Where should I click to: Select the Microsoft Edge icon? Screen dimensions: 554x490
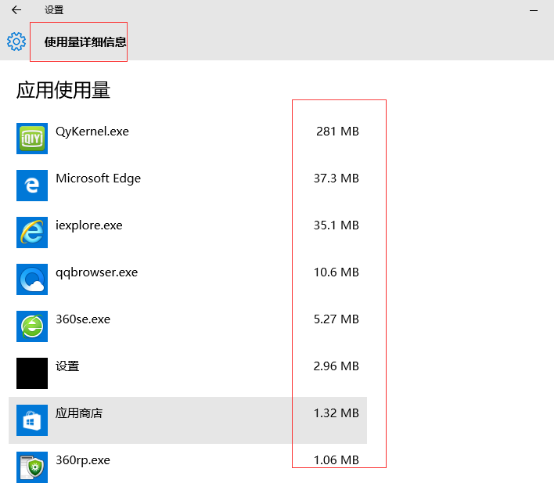[32, 185]
